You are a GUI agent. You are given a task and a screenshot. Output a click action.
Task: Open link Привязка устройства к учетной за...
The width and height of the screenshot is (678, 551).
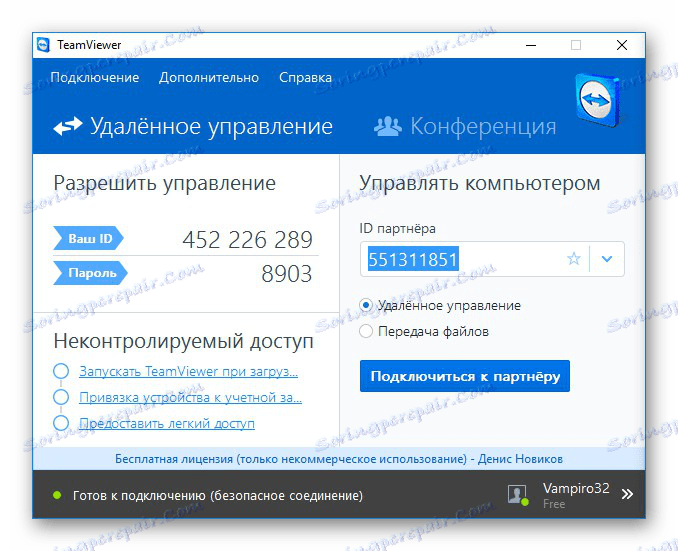190,397
